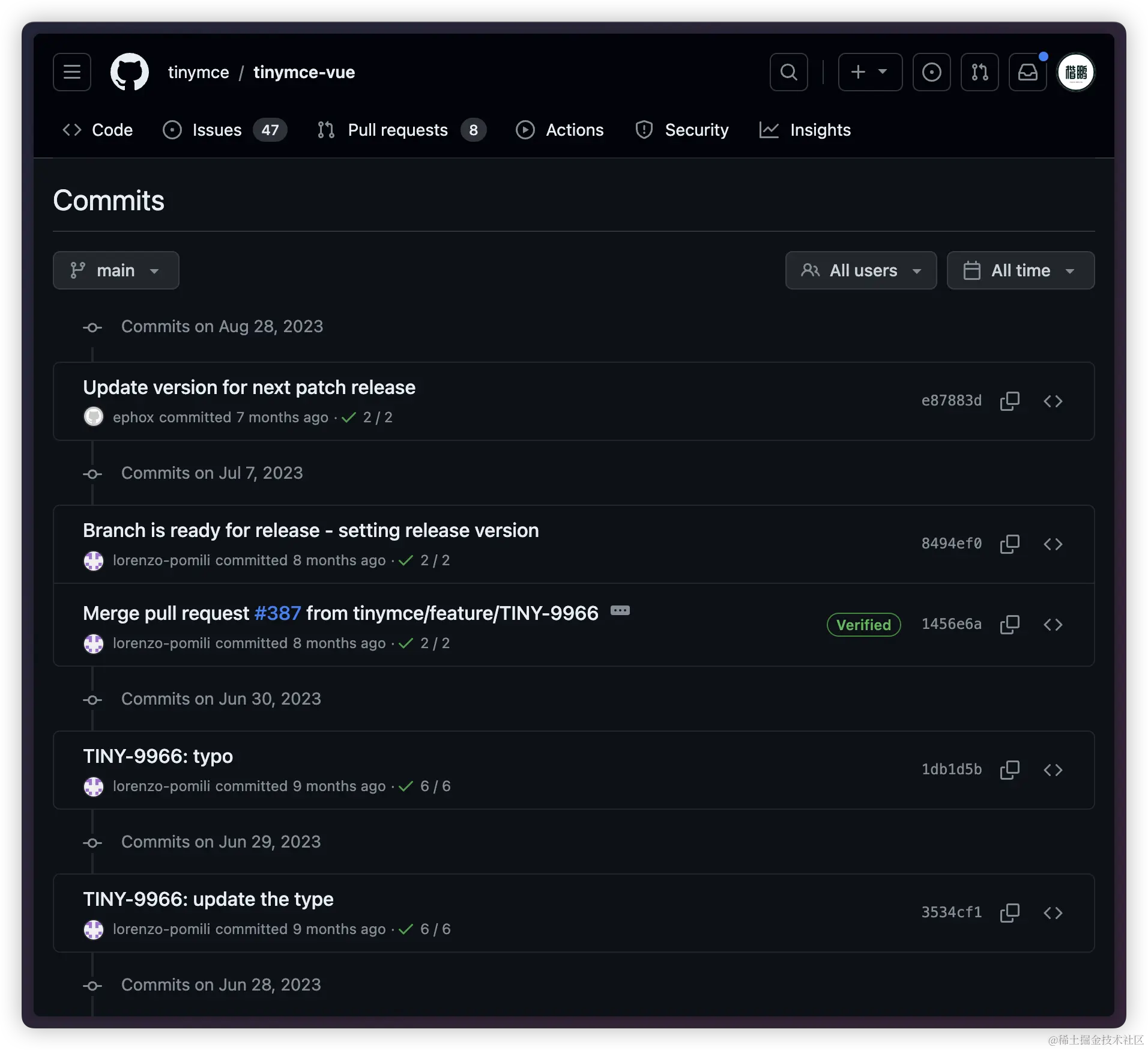Screen dimensions: 1148x1050
Task: Copy full SHA for commit 1456e6a
Action: [1010, 624]
